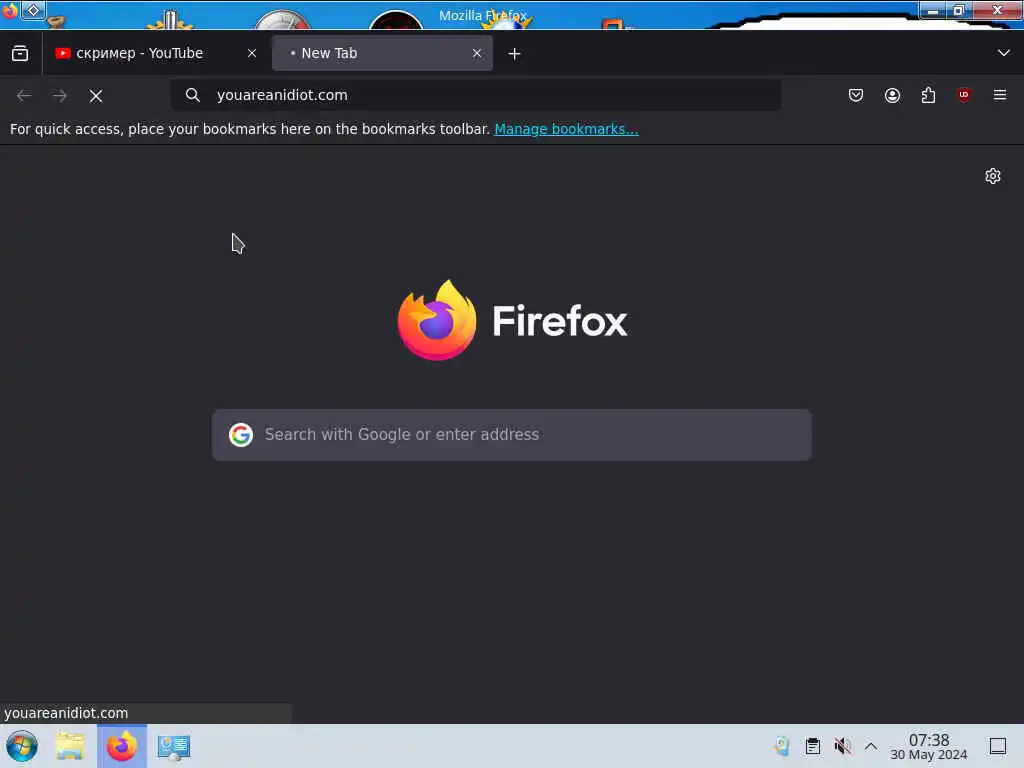Viewport: 1024px width, 768px height.
Task: Stop loading the page with the X button
Action: [96, 96]
